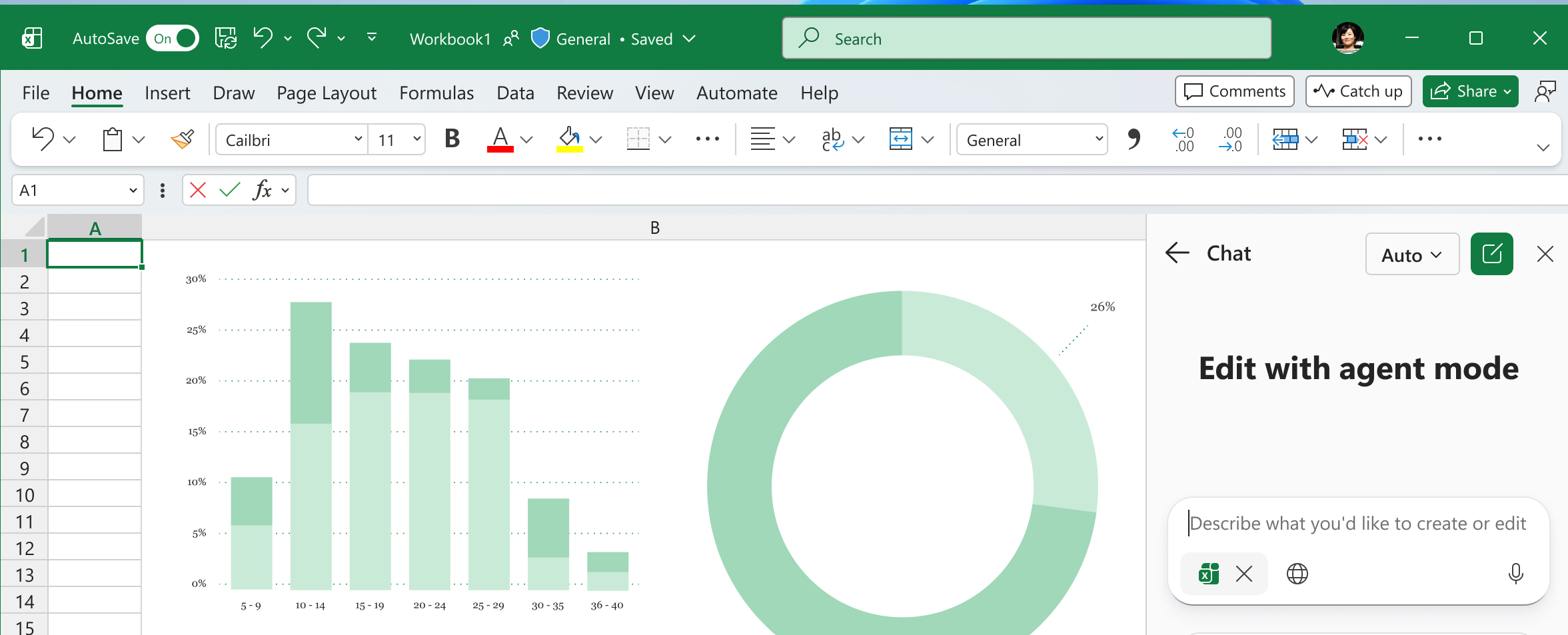Apply the yellow fill color
1568x635 pixels.
(570, 139)
